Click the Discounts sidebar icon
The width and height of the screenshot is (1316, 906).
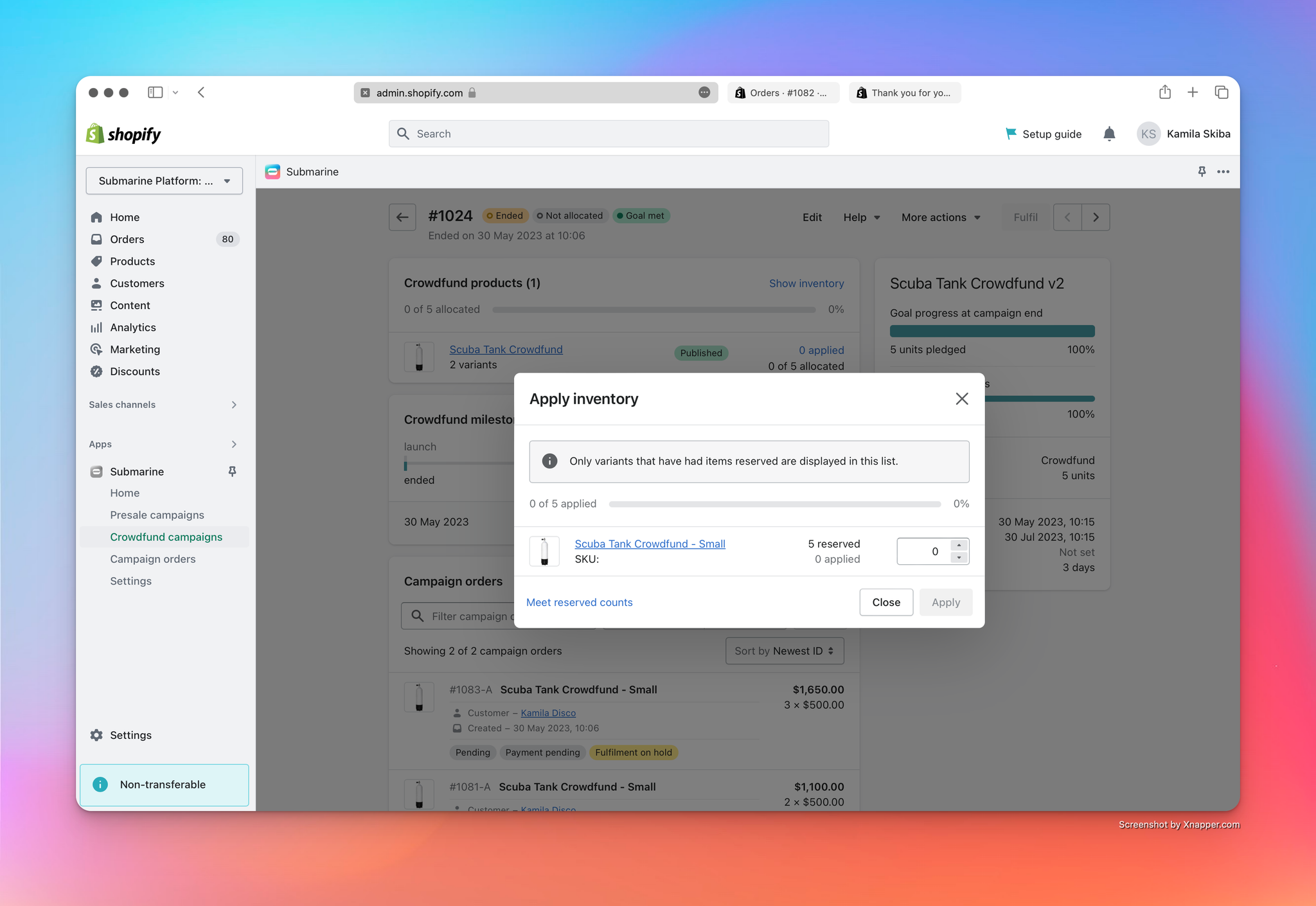[96, 371]
